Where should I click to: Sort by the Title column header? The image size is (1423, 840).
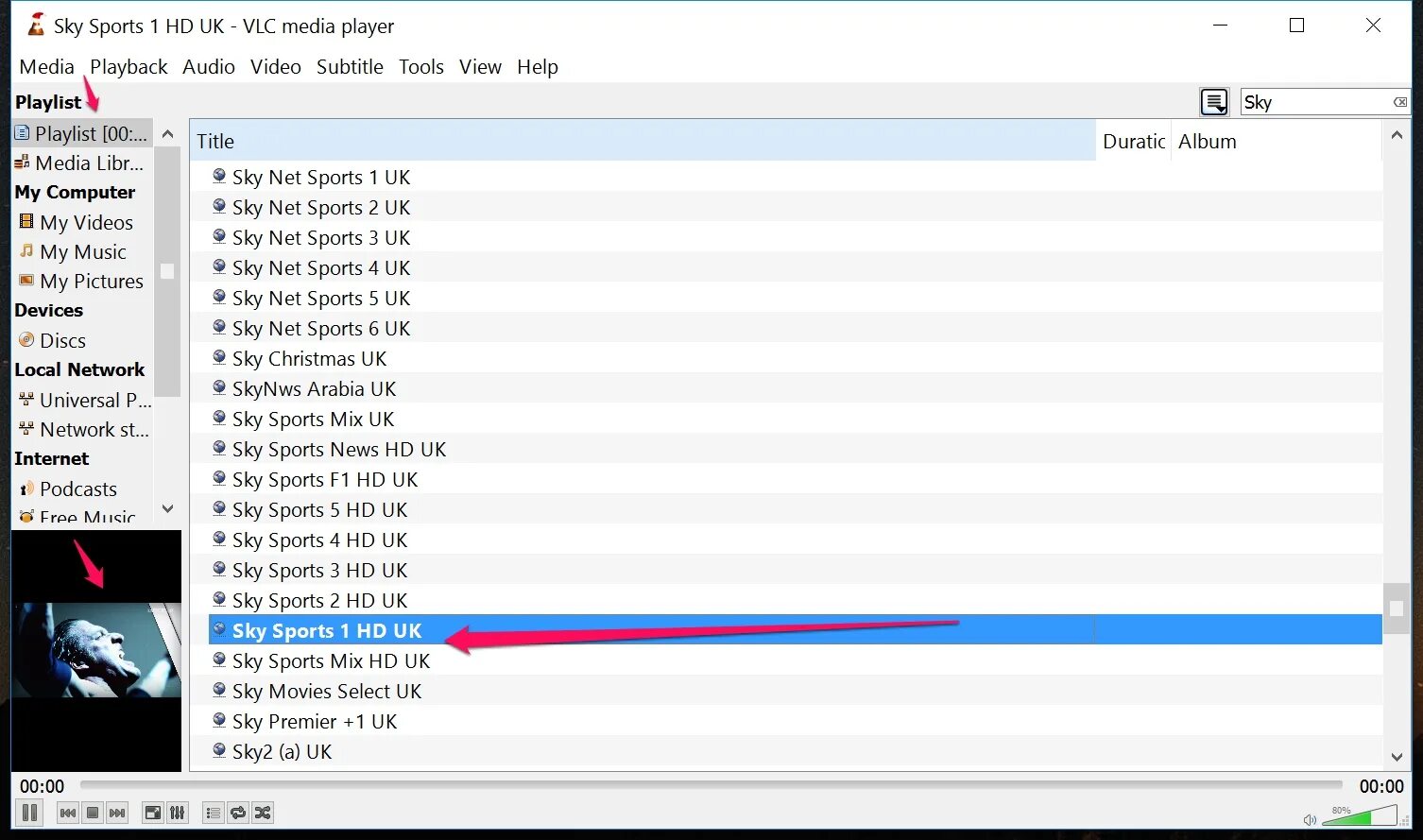coord(643,141)
